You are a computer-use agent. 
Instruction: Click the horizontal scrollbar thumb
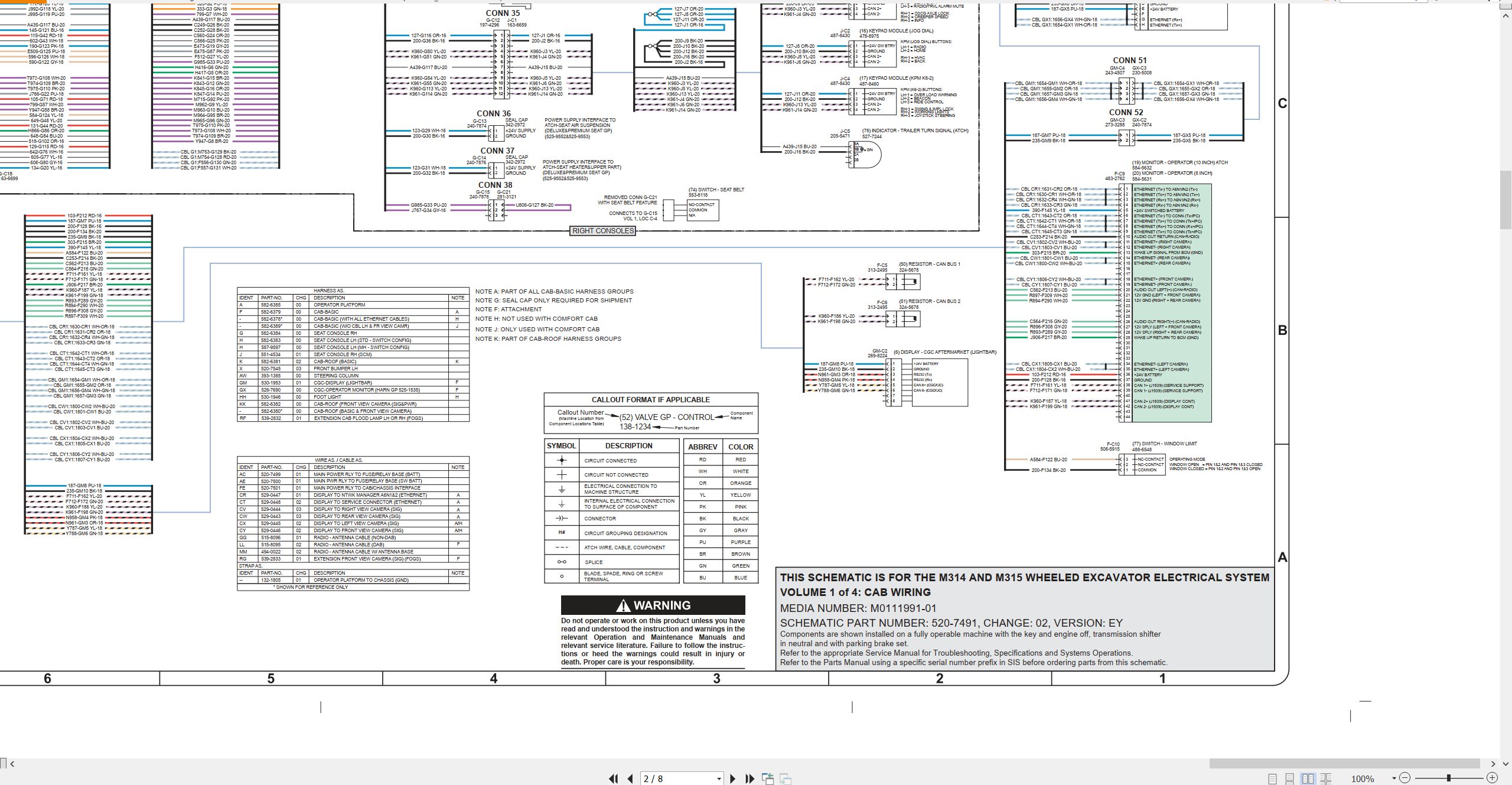(x=1344, y=764)
